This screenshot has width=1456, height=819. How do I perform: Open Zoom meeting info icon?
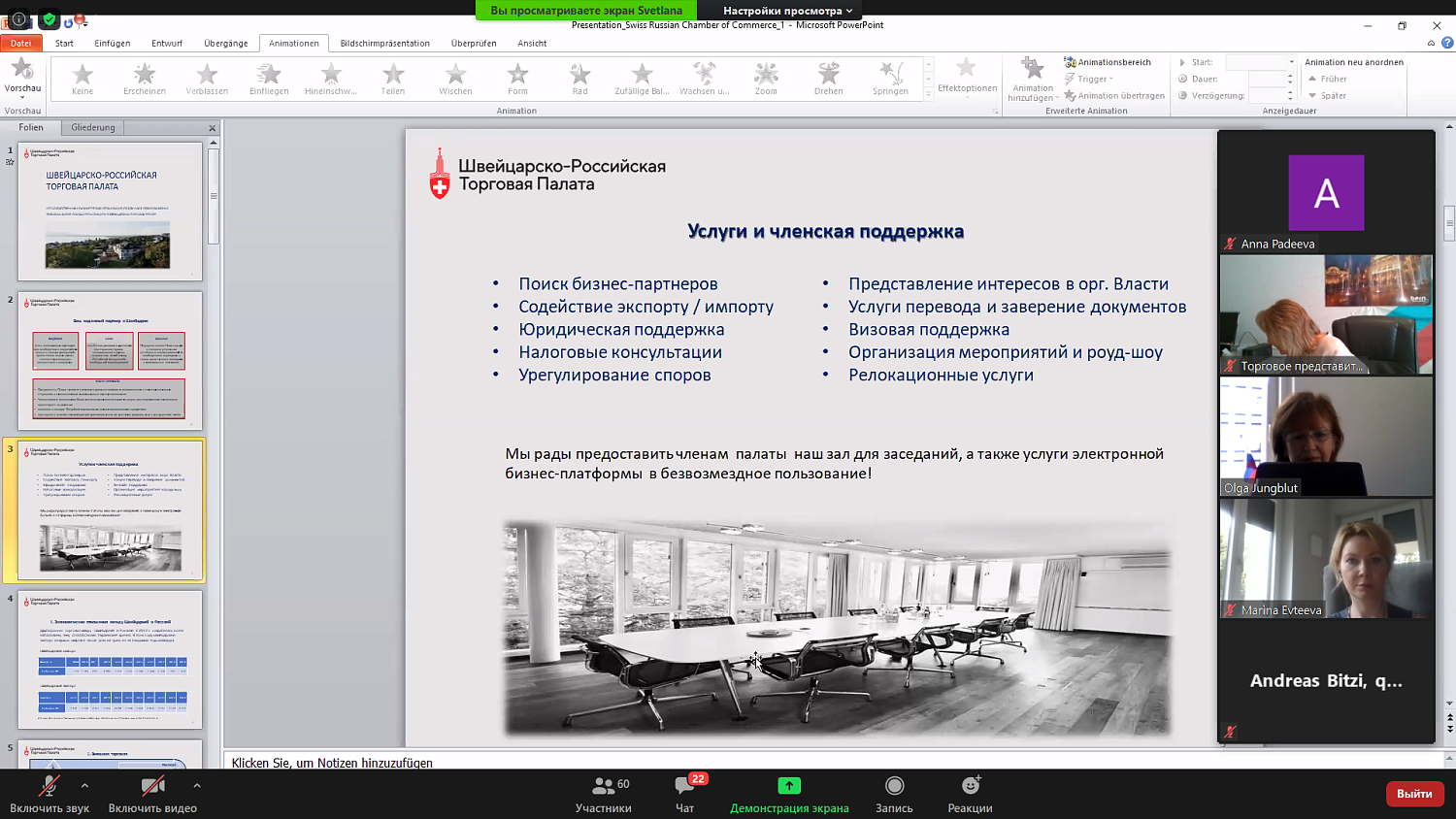pyautogui.click(x=18, y=19)
